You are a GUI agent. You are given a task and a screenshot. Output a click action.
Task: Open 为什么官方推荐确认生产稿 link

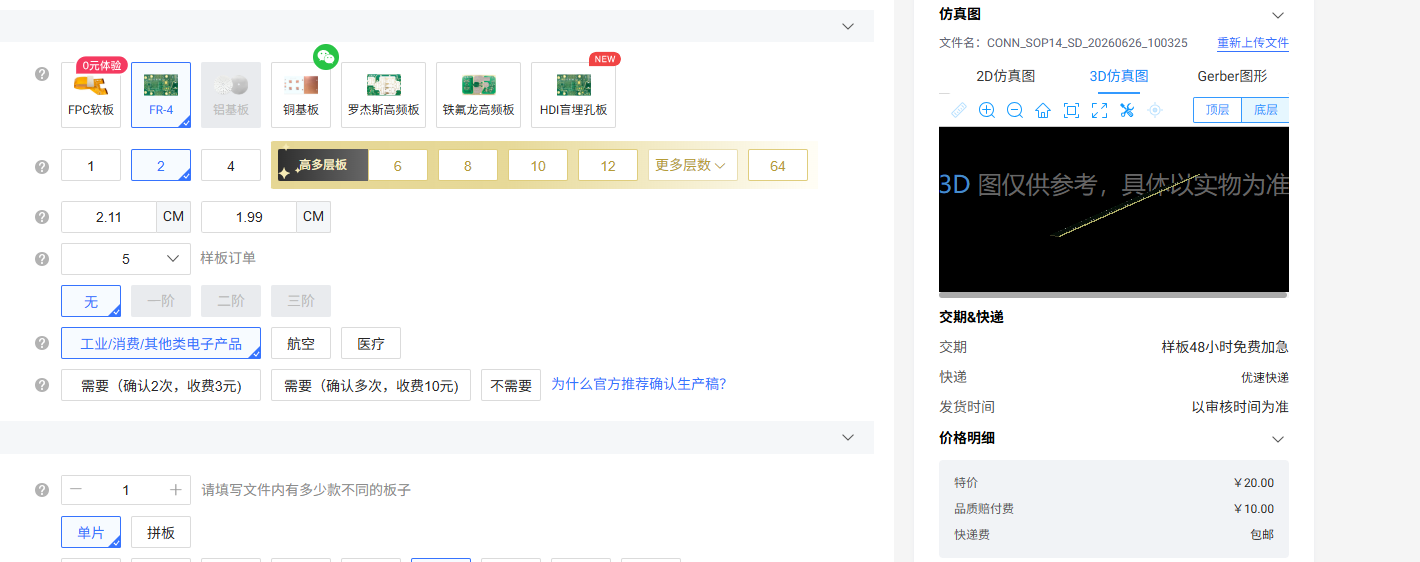point(639,384)
